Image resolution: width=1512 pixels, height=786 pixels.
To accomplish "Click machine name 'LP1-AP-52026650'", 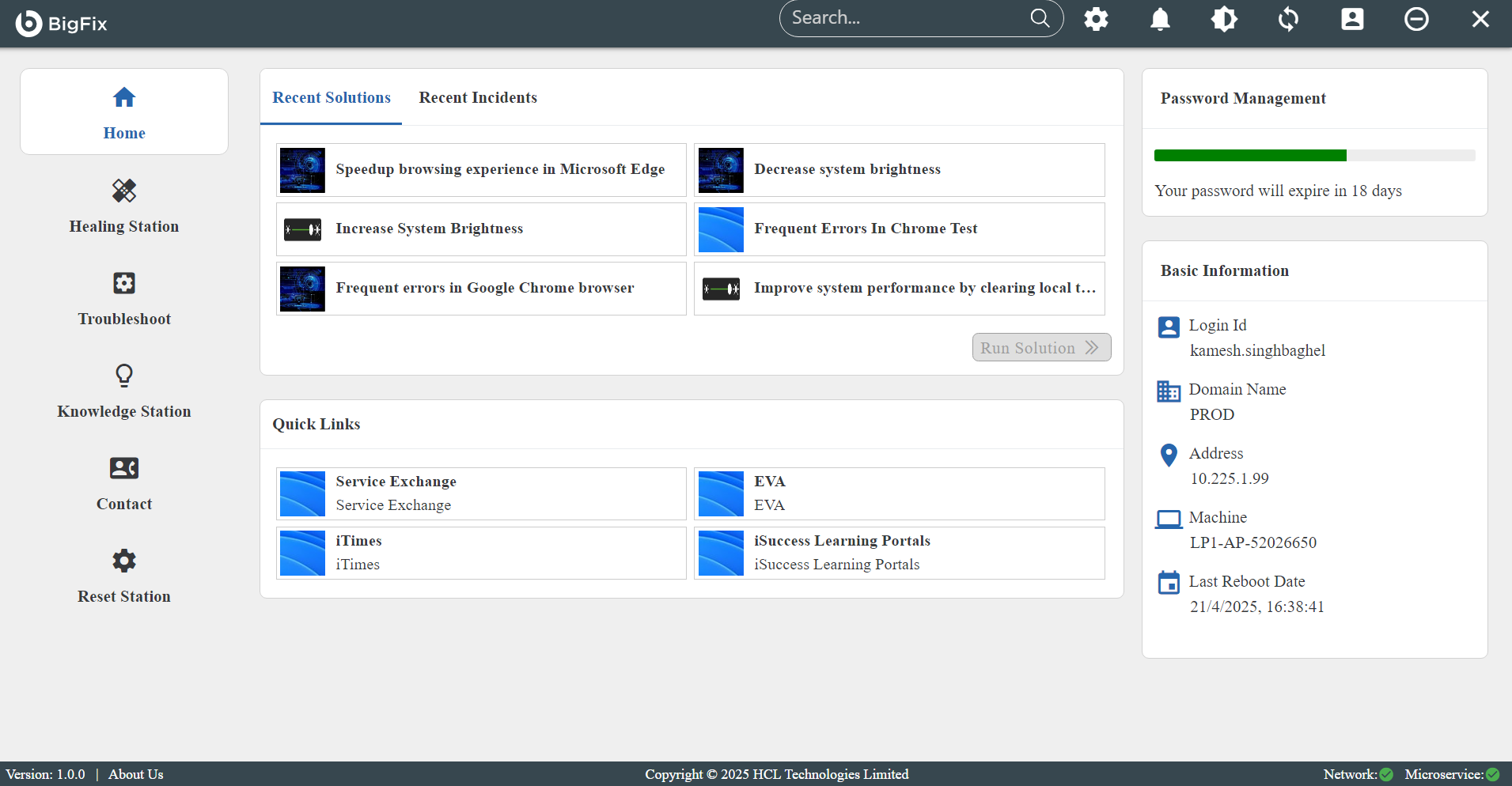I will [x=1253, y=542].
